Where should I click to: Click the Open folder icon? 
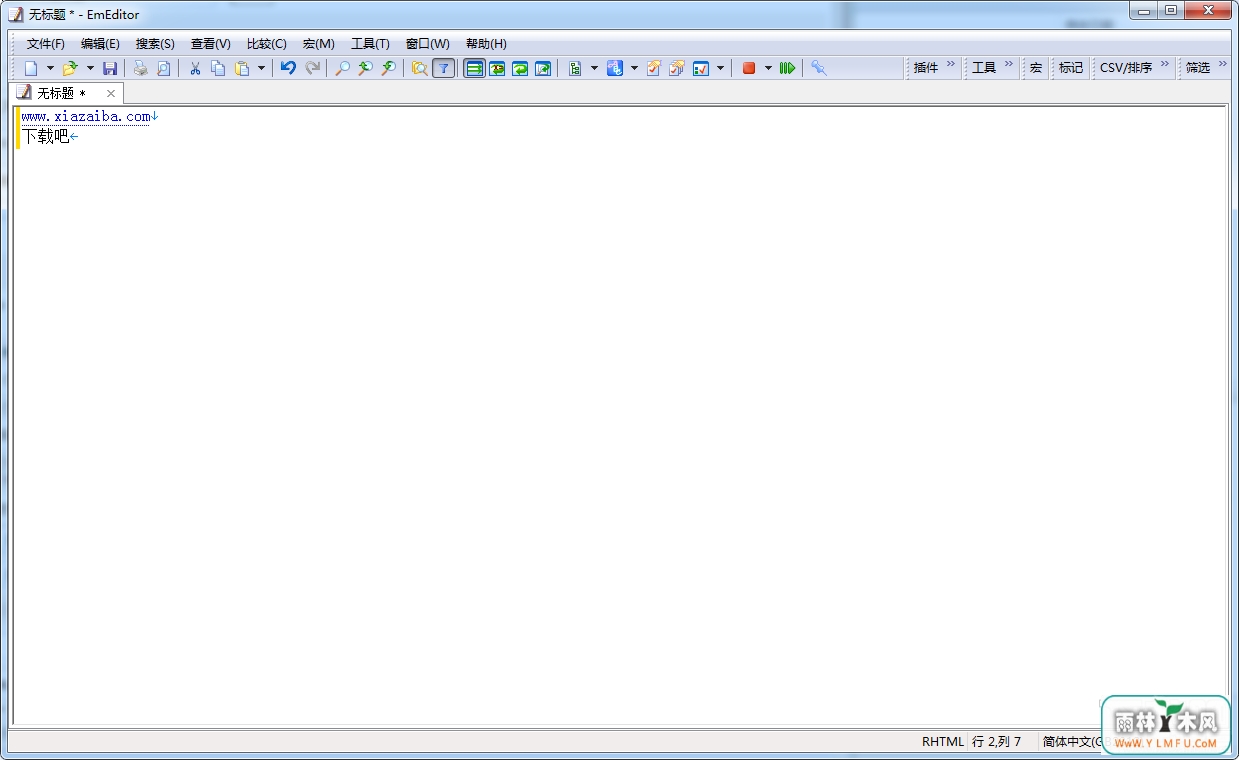[x=70, y=68]
